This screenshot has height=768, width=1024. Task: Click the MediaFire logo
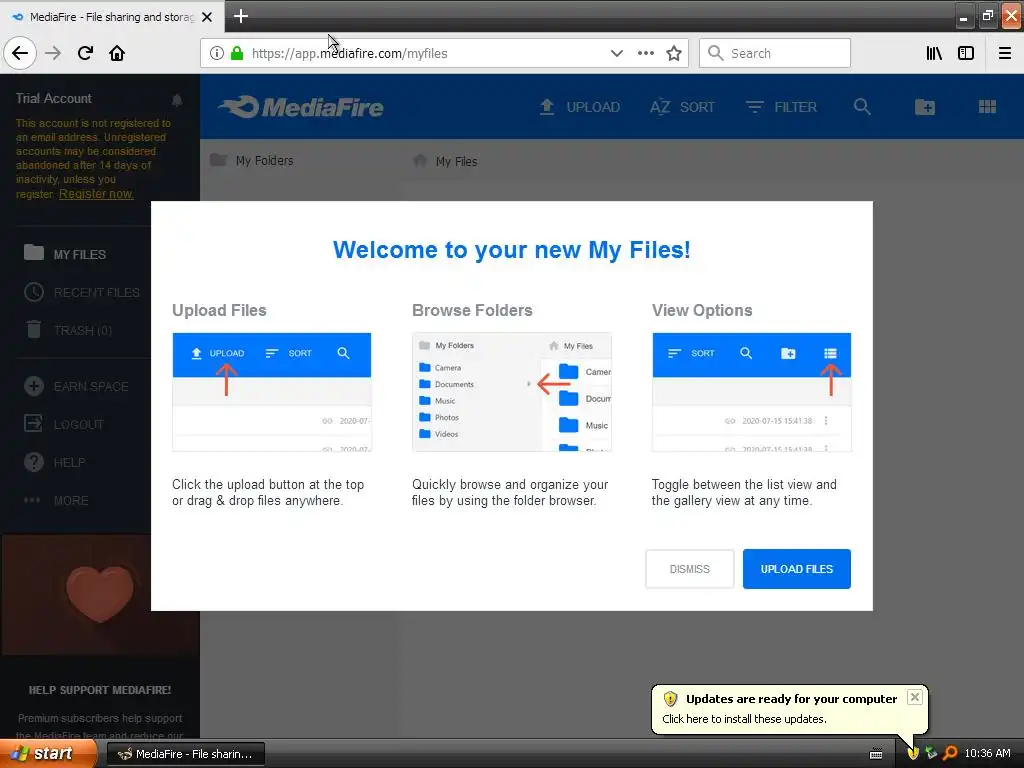(300, 107)
